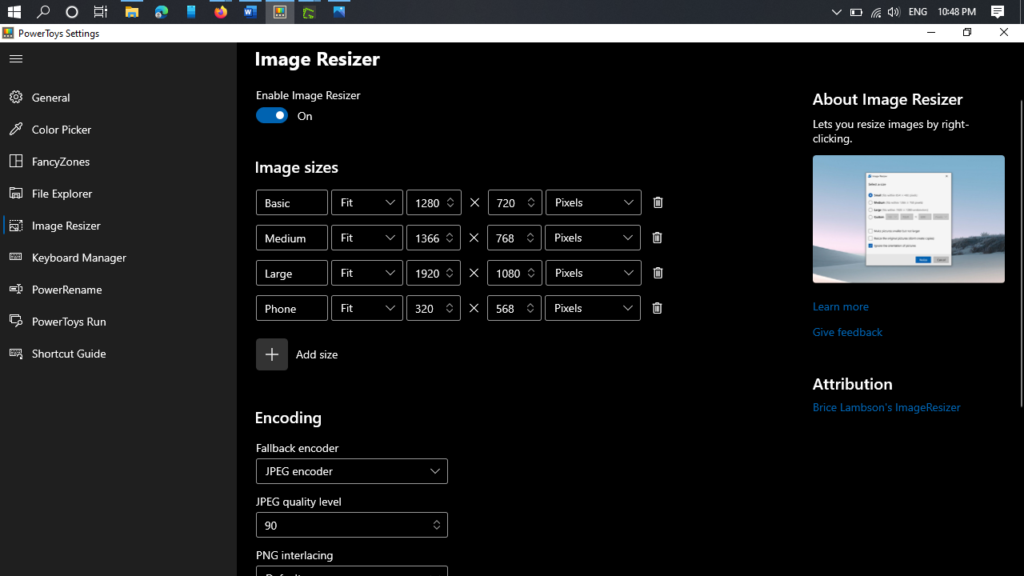The width and height of the screenshot is (1024, 576).
Task: Open Task View from the taskbar
Action: (100, 12)
